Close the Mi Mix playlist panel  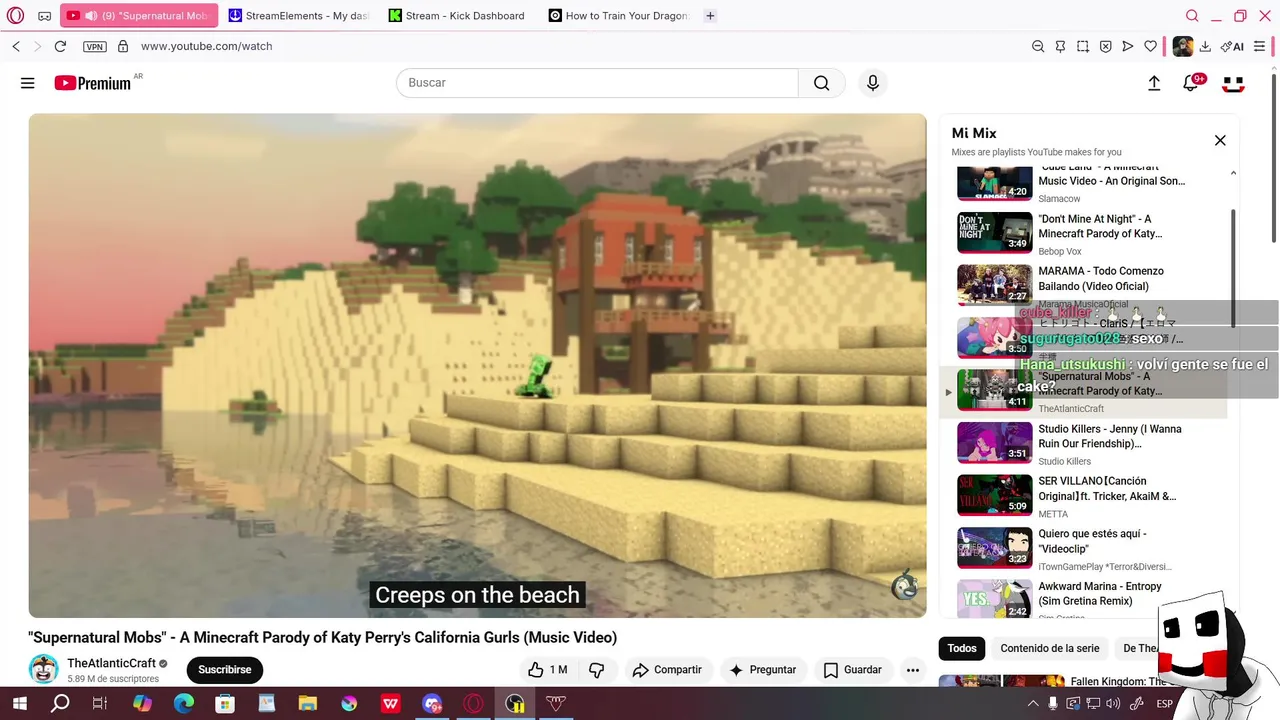pyautogui.click(x=1220, y=141)
